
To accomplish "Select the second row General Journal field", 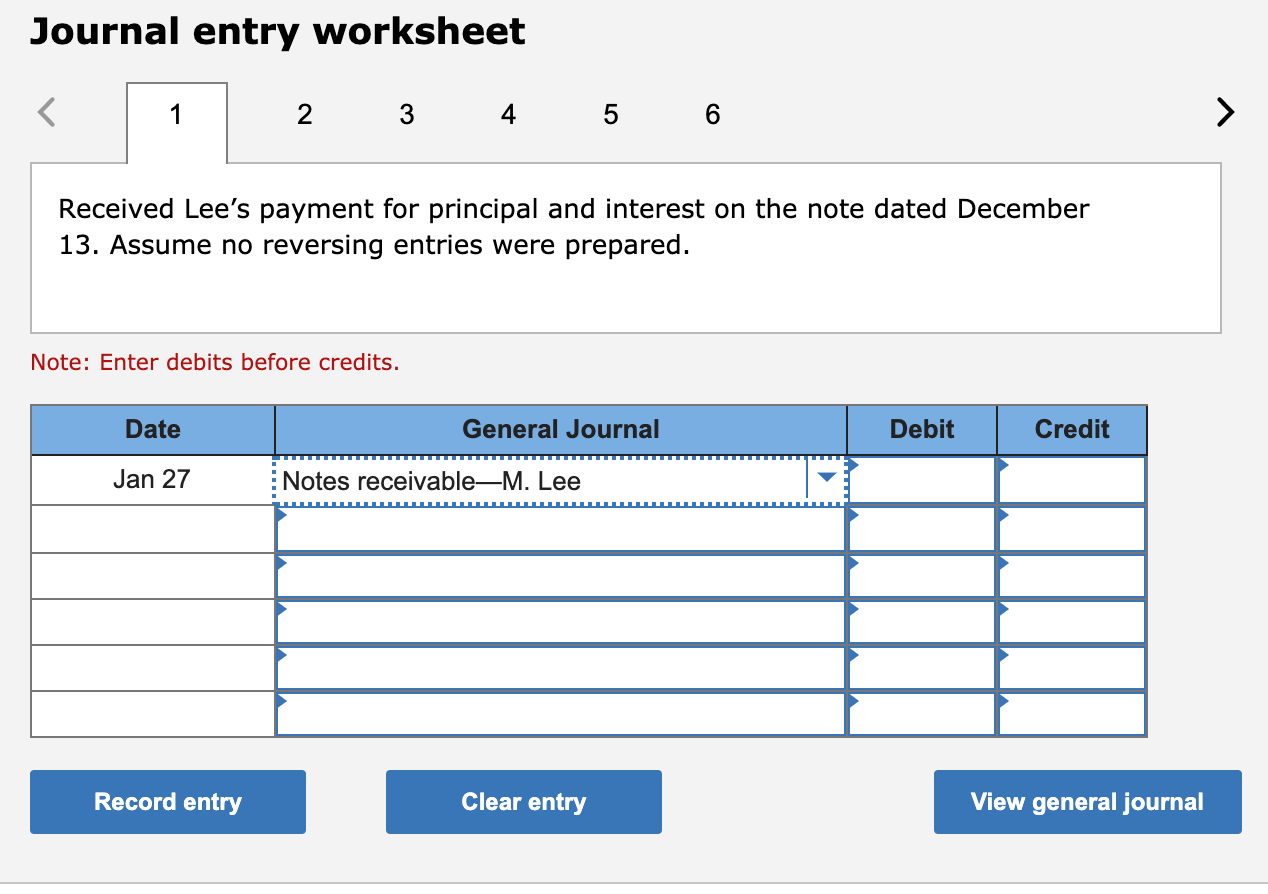I will click(x=561, y=529).
